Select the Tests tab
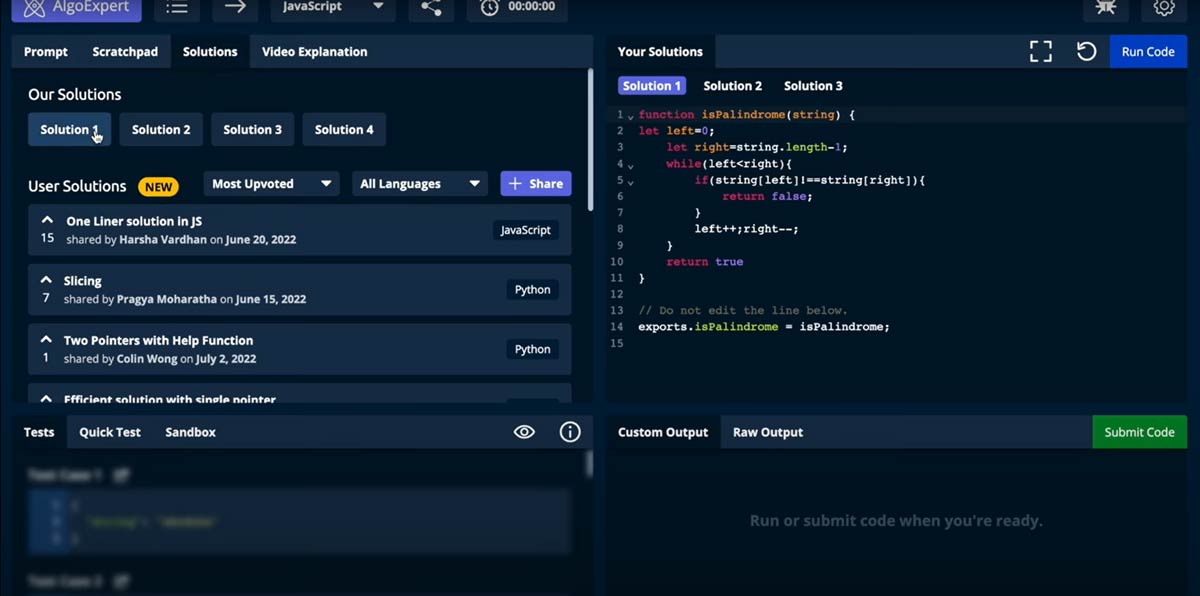Image resolution: width=1200 pixels, height=596 pixels. [x=39, y=432]
